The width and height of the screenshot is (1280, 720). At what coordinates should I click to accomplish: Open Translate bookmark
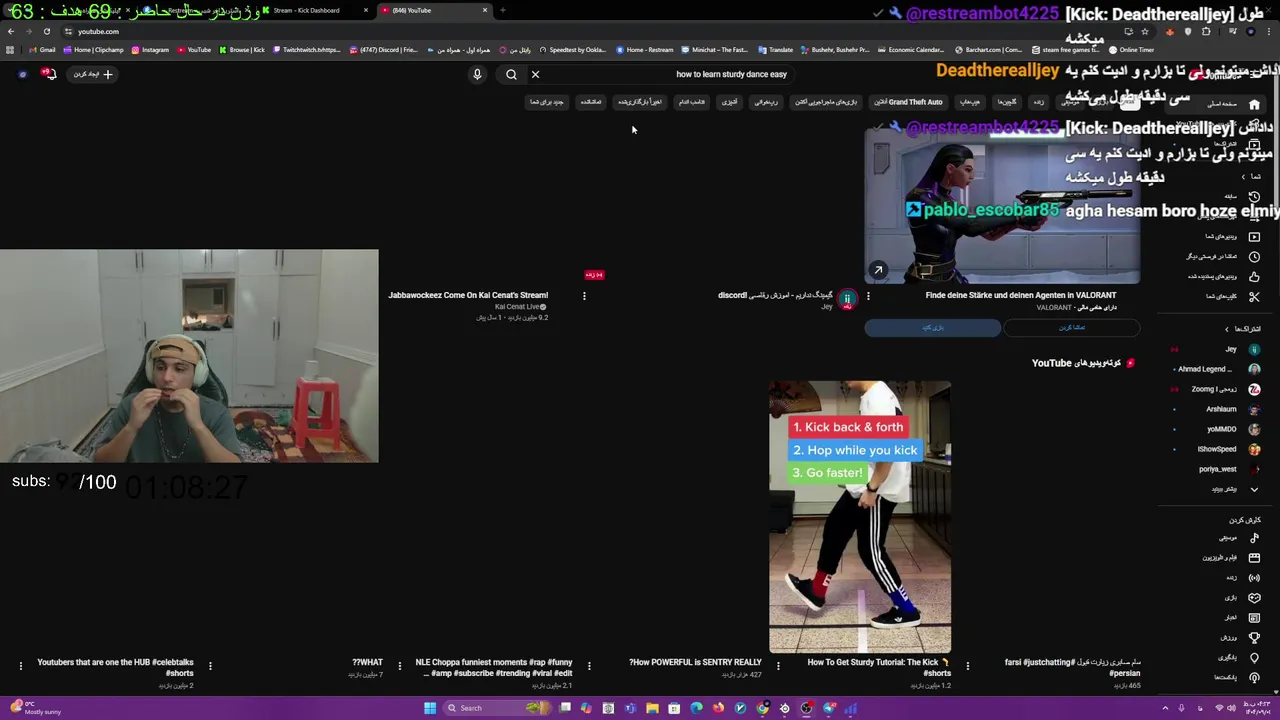[776, 50]
